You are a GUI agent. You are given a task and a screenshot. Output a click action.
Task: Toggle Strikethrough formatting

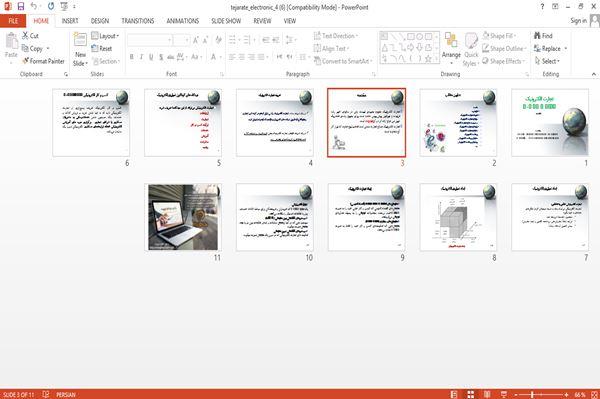(171, 57)
